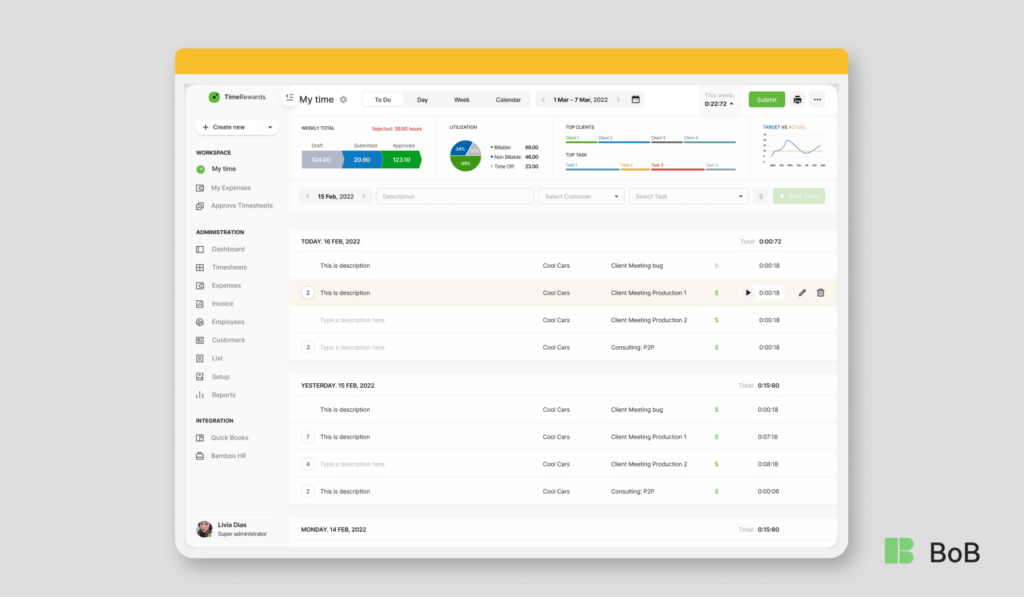Image resolution: width=1024 pixels, height=597 pixels.
Task: Expand the Select Task dropdown
Action: pos(688,197)
